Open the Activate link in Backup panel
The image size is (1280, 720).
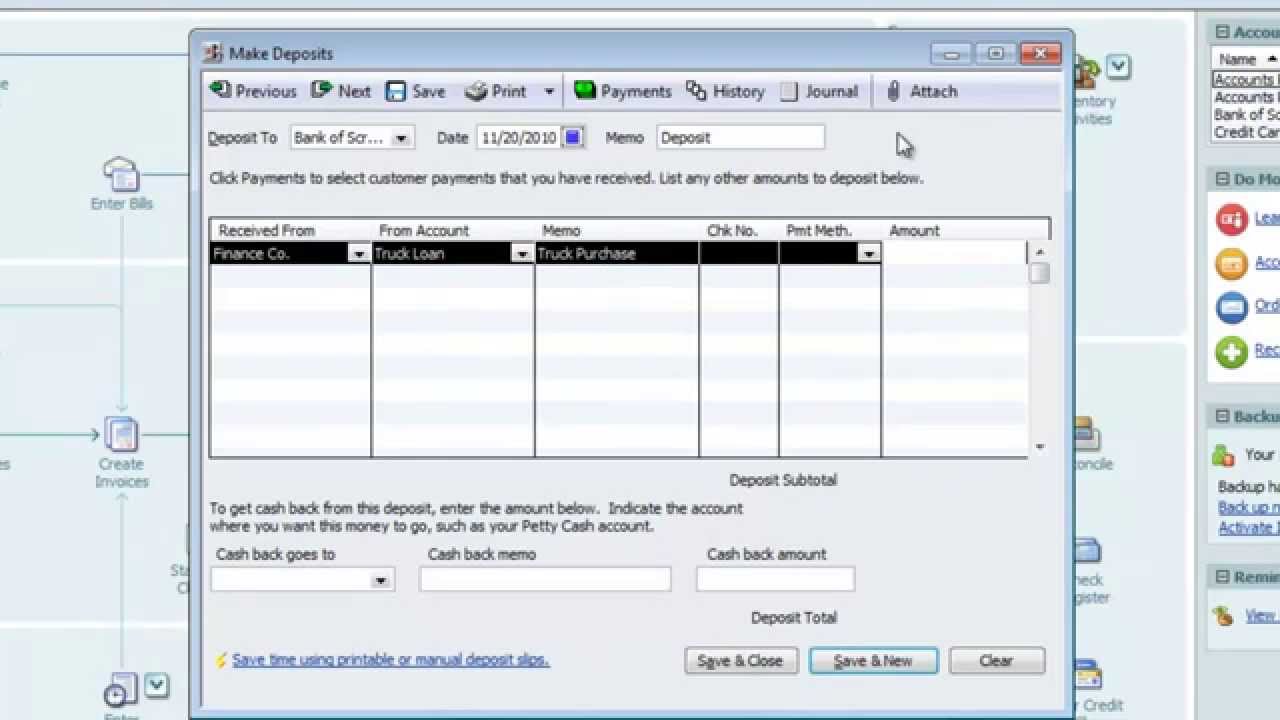tap(1249, 528)
